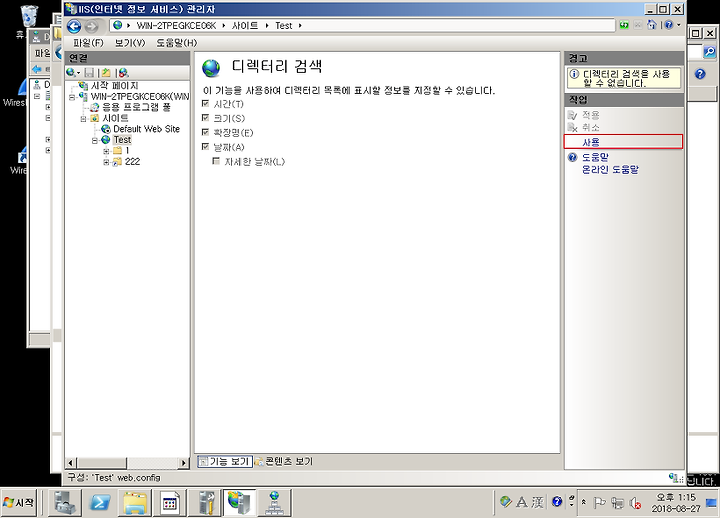Open the network globe app in the taskbar
Screen dimensions: 720x518
click(274, 502)
